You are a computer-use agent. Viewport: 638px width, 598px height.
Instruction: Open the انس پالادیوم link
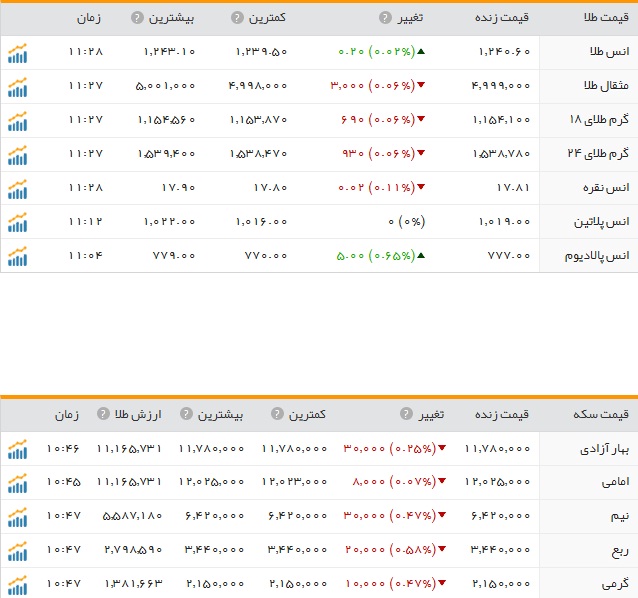597,256
